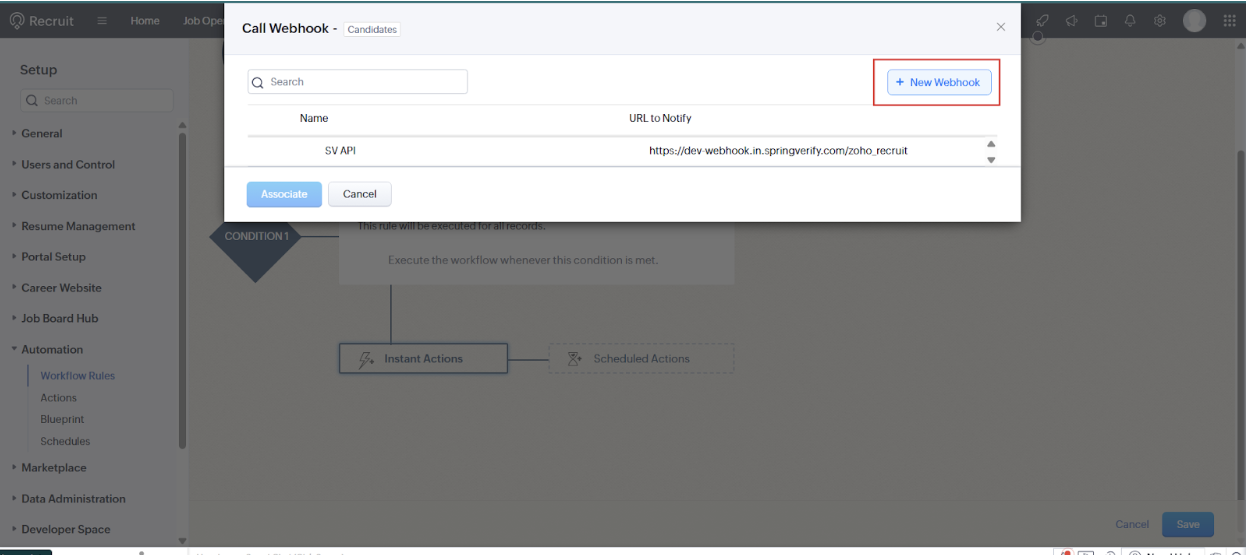Select the SV API webhook row
The image size is (1246, 555).
340,151
